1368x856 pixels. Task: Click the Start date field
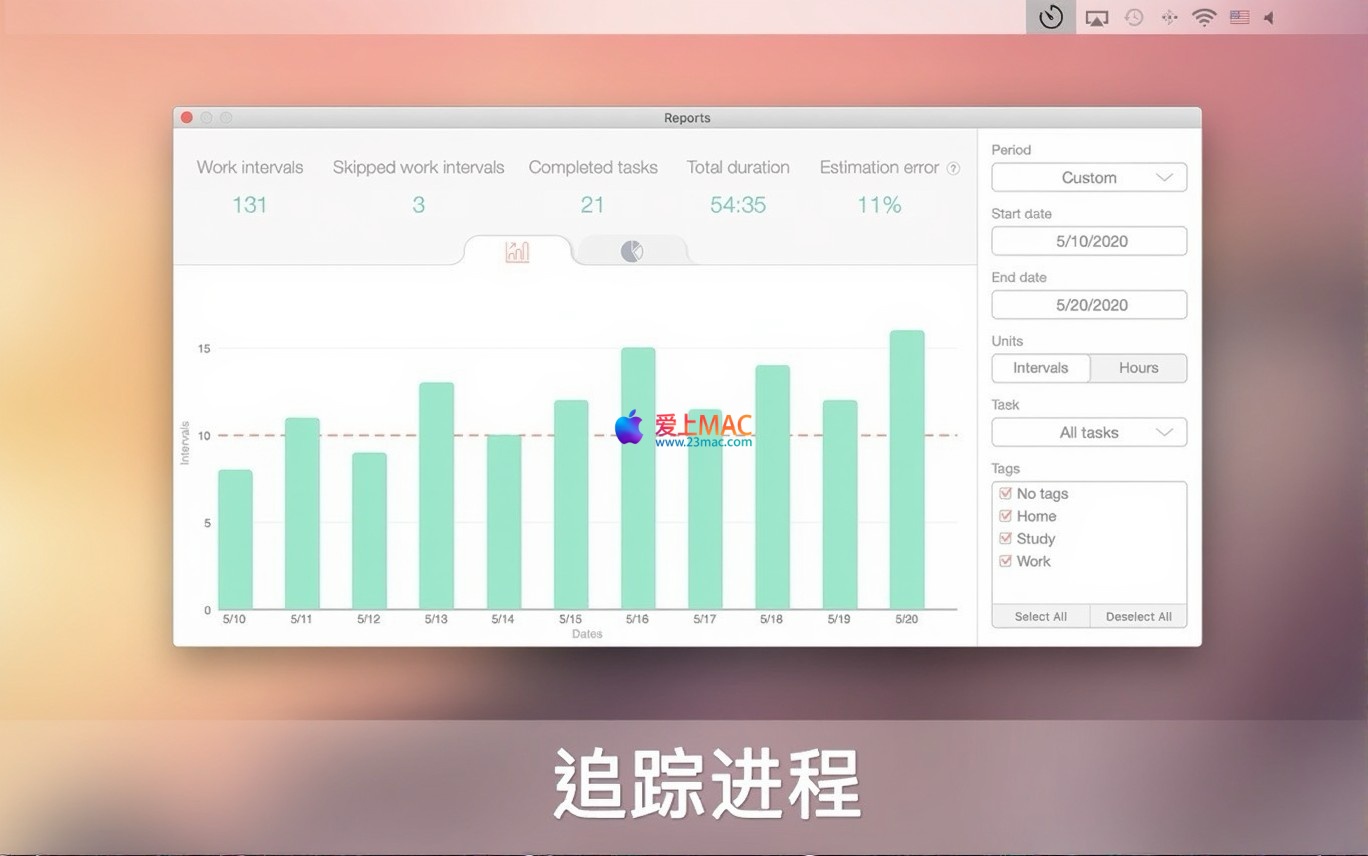(x=1089, y=241)
